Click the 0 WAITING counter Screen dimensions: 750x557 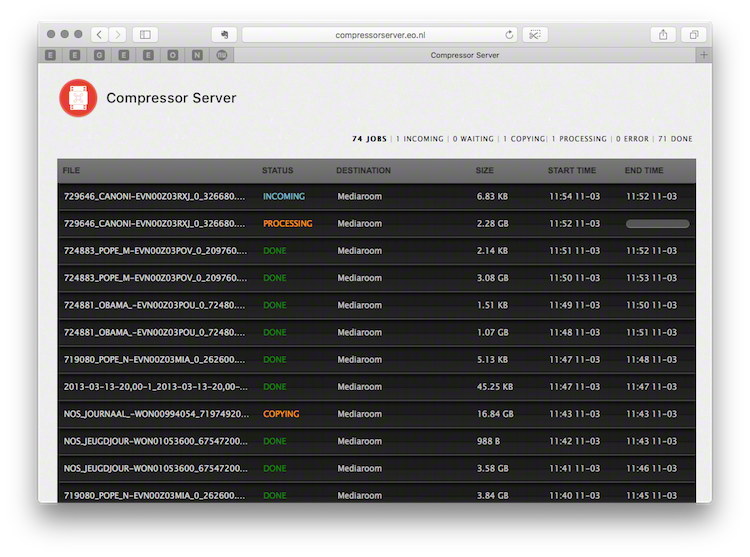pyautogui.click(x=473, y=139)
